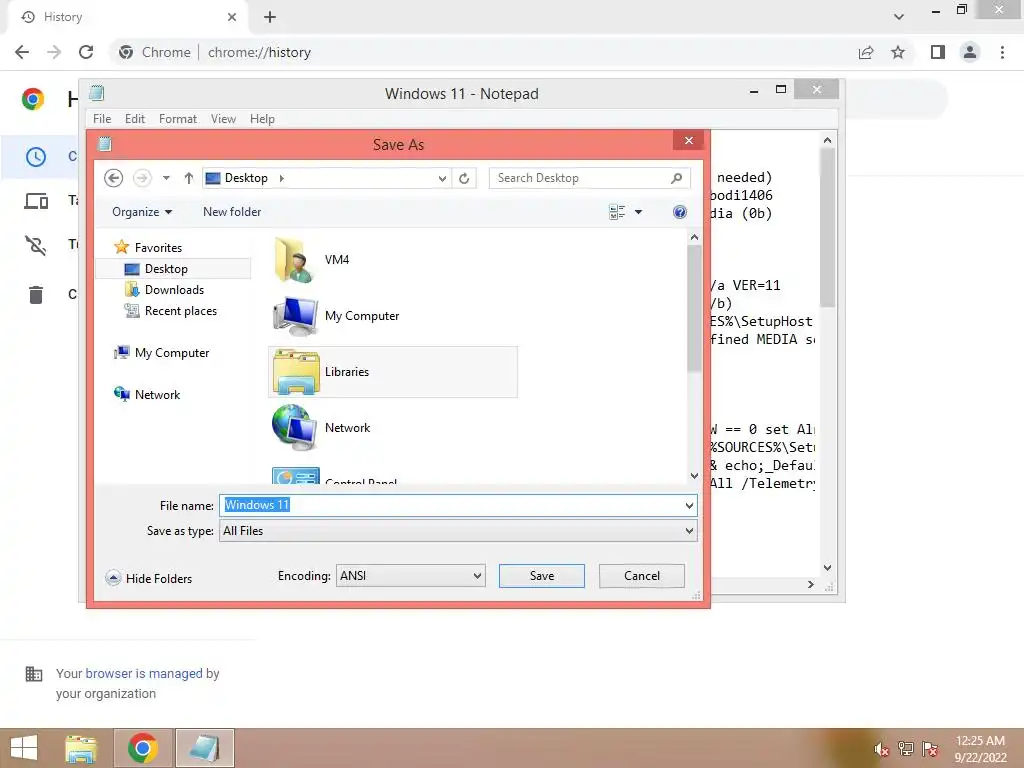This screenshot has width=1024, height=768.
Task: Open 'browser is managed' link
Action: 144,673
